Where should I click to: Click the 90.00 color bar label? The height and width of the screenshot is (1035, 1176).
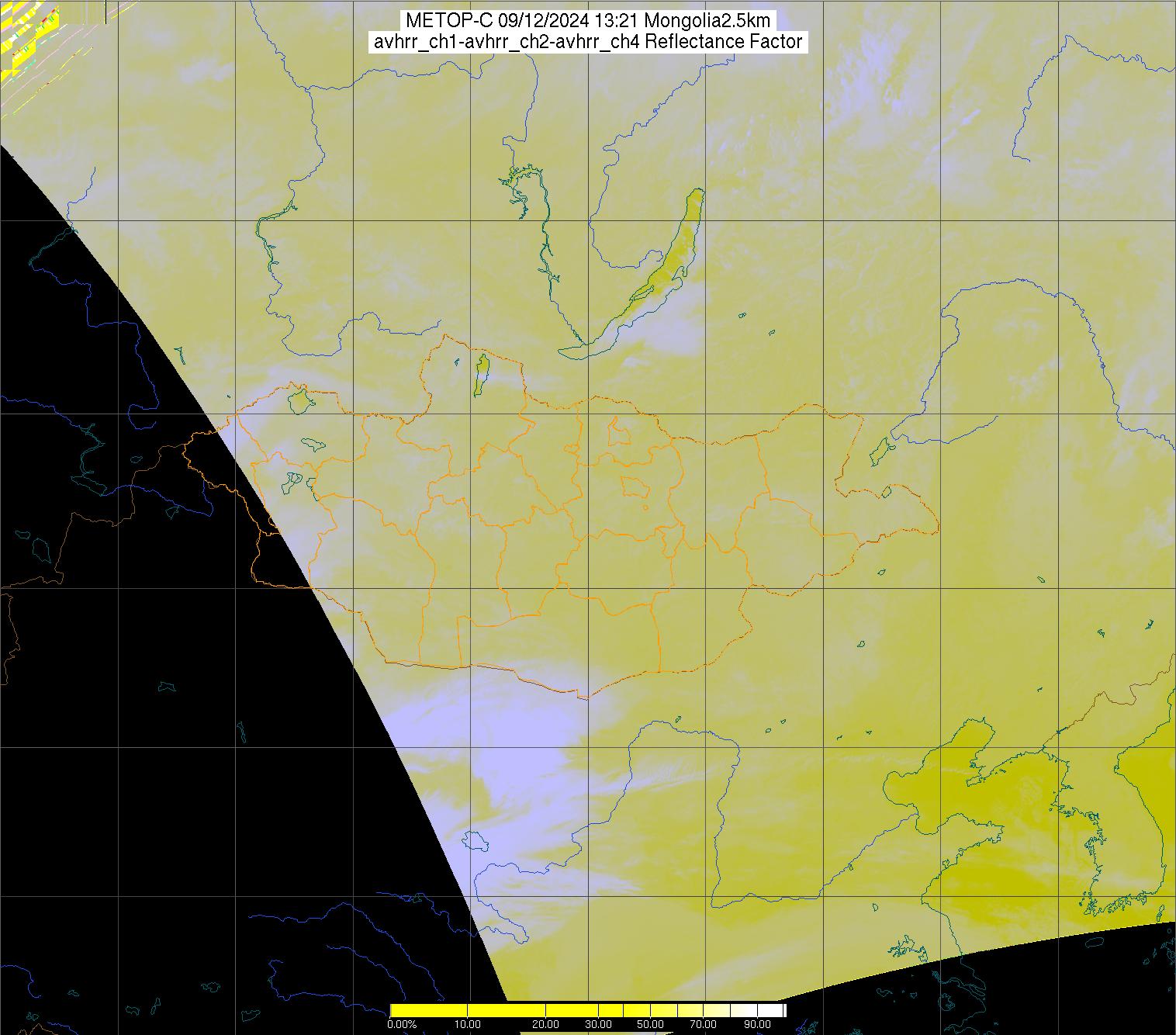click(758, 1024)
